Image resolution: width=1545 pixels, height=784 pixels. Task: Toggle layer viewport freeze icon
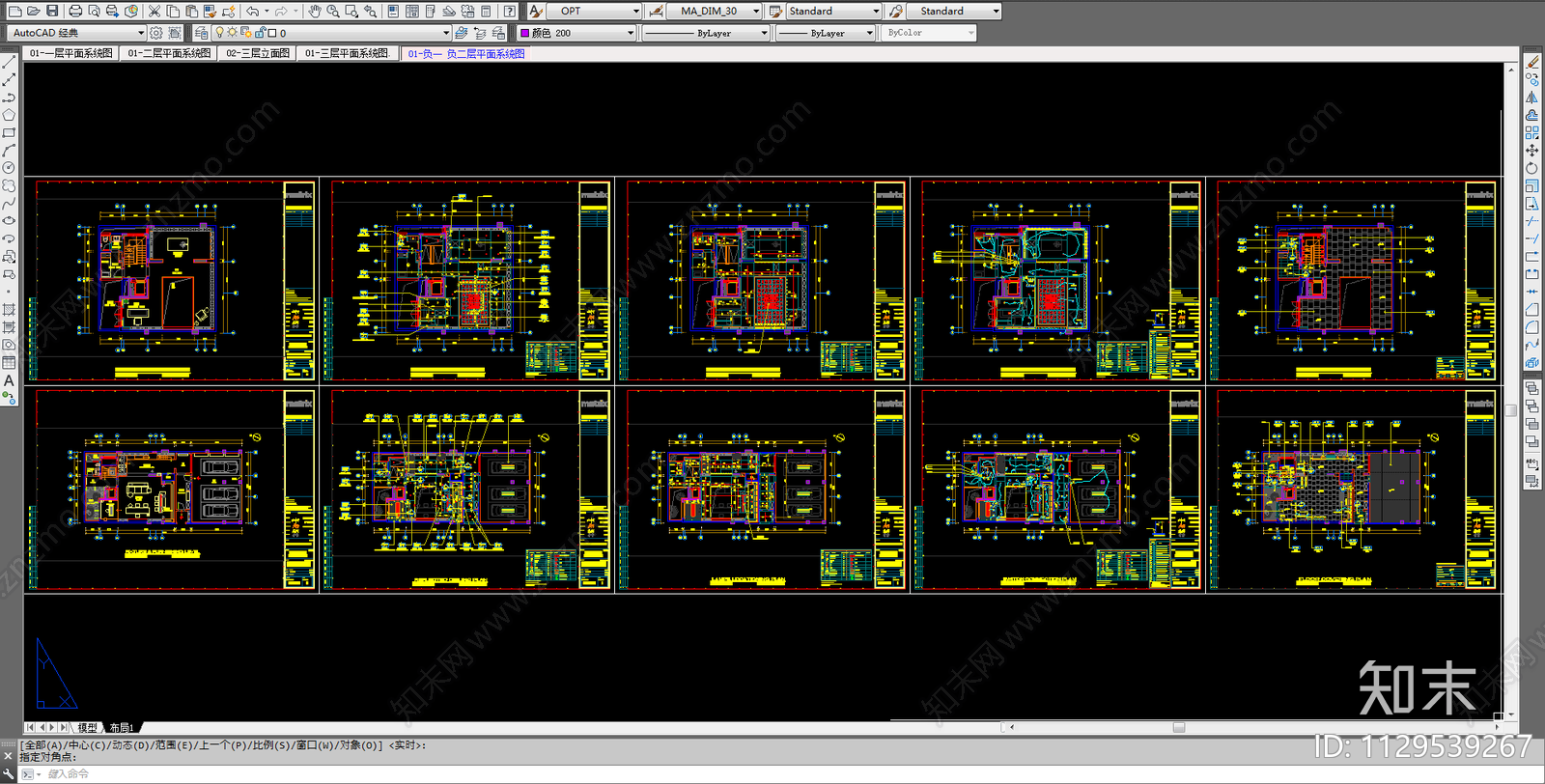(x=245, y=33)
